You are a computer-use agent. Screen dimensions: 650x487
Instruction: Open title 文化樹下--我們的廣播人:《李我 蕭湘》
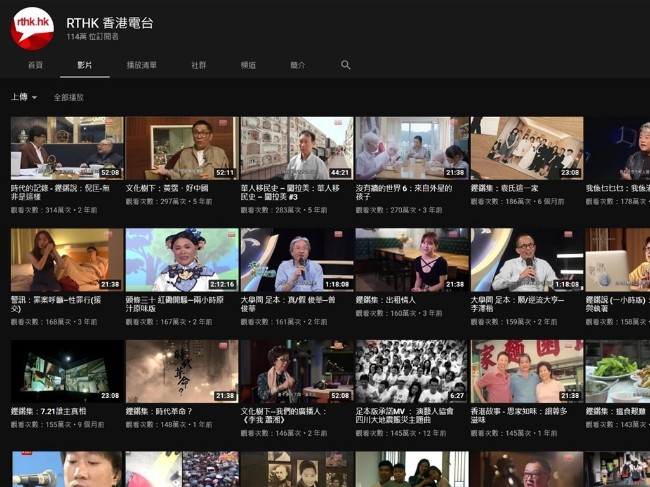283,415
